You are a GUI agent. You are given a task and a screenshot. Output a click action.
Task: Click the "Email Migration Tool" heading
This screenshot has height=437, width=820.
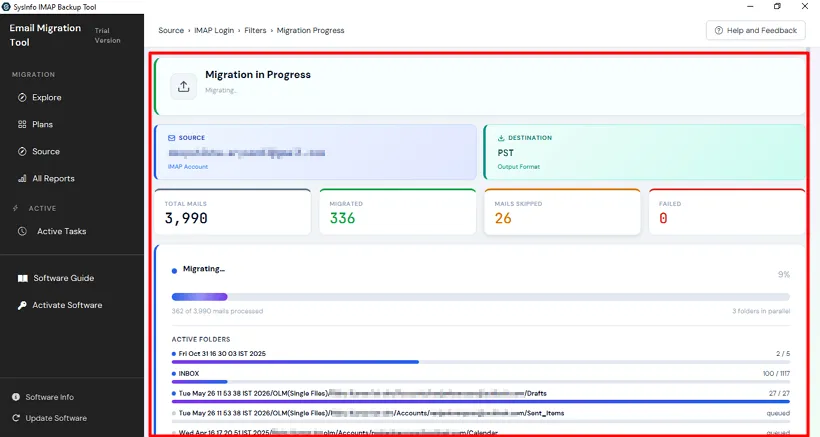click(45, 35)
